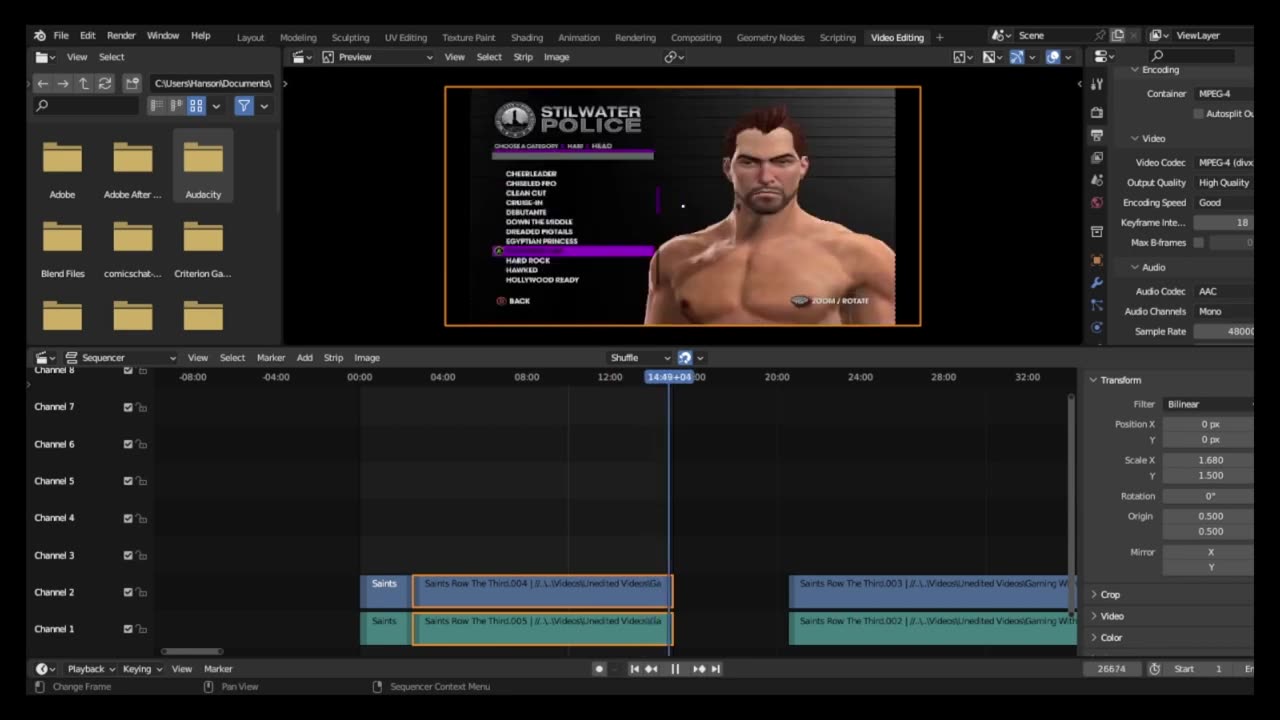Open the Filter Bilinear dropdown
This screenshot has width=1280, height=720.
(1208, 404)
